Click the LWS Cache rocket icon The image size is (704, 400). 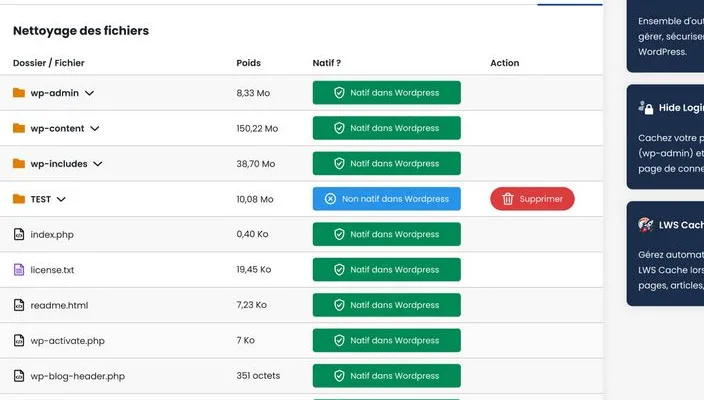[646, 225]
